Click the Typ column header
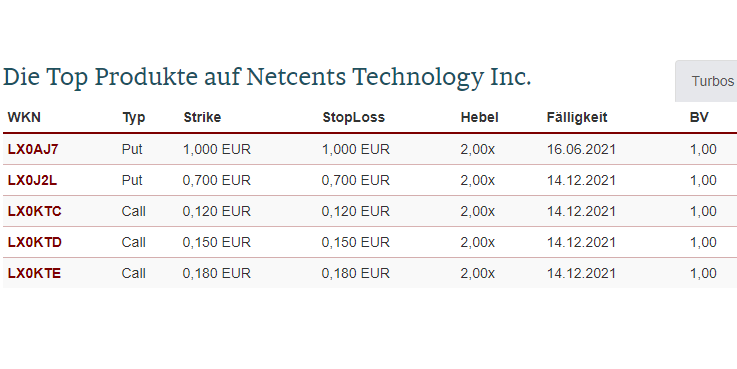 pos(133,118)
